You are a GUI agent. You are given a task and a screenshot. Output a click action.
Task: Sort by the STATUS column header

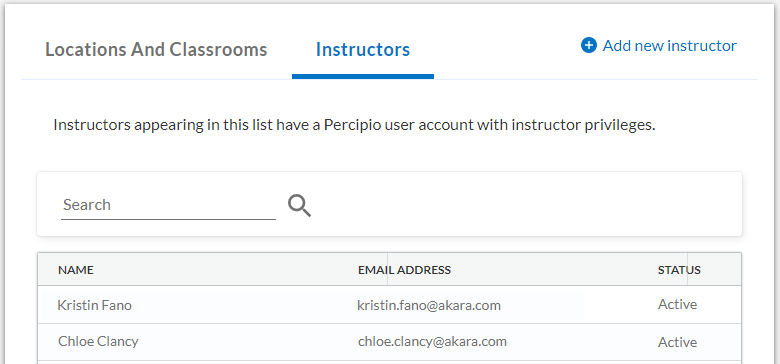pos(679,270)
